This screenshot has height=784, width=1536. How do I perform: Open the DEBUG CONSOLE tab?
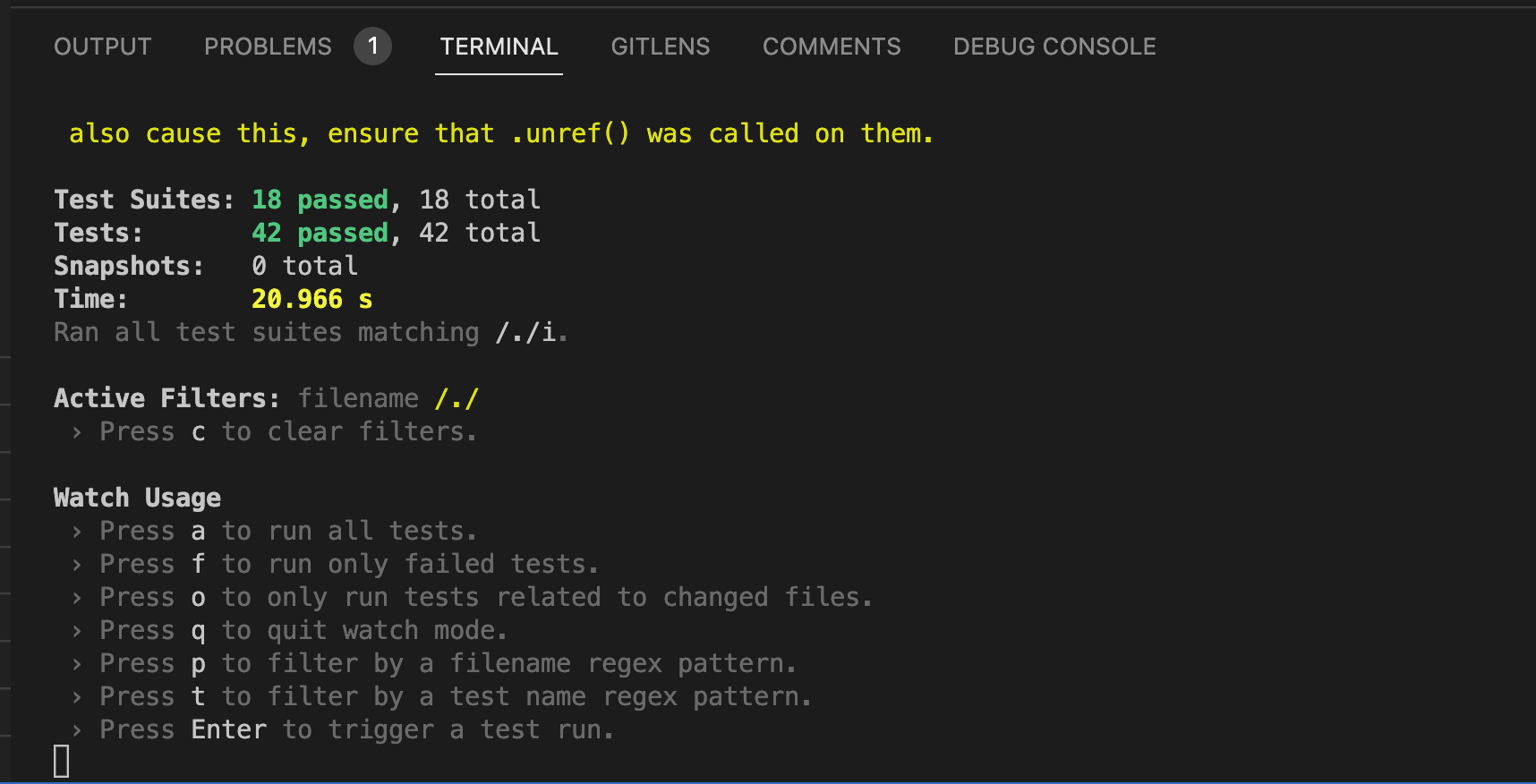1054,47
